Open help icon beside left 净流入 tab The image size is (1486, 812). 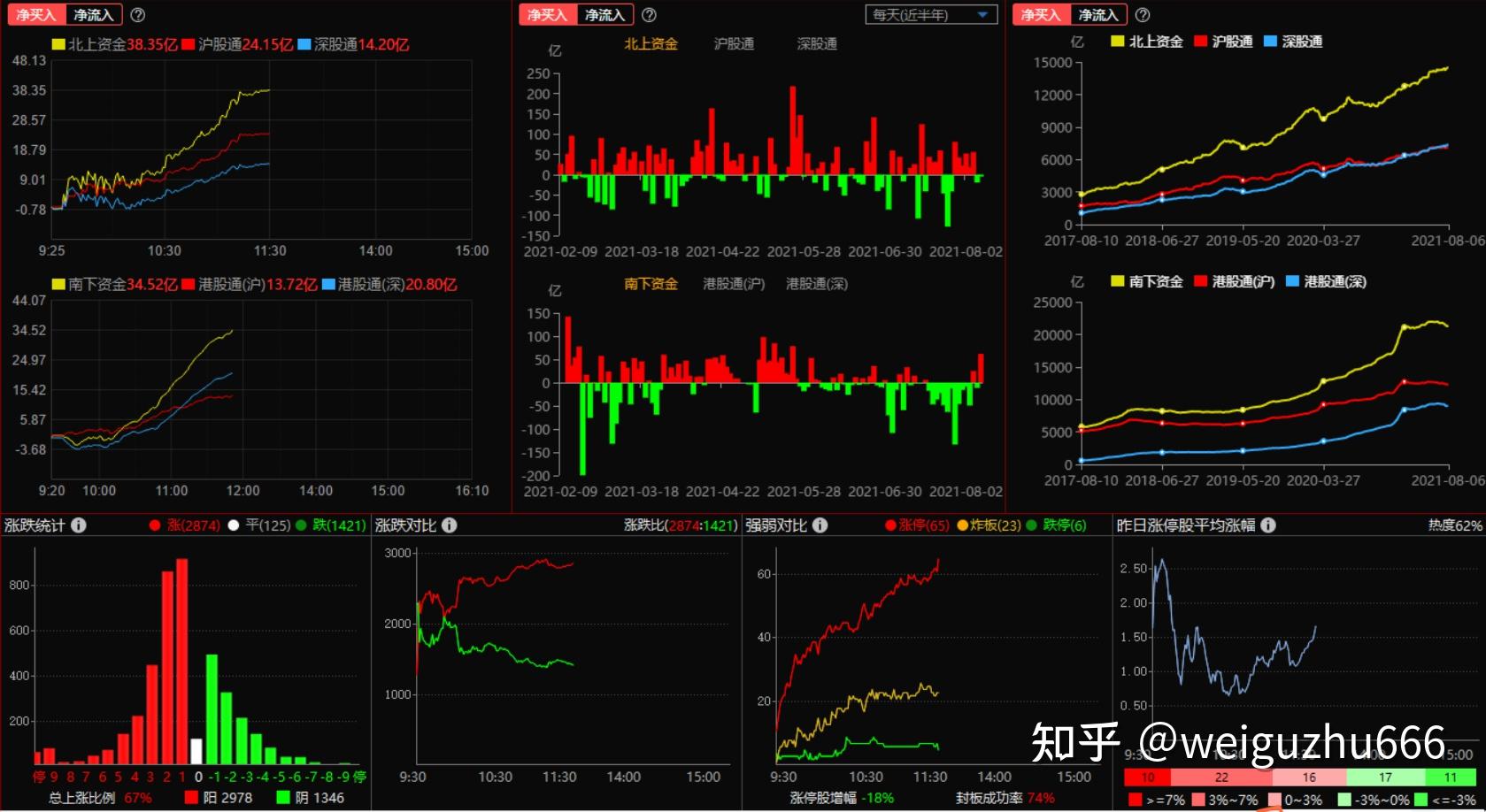coord(137,15)
